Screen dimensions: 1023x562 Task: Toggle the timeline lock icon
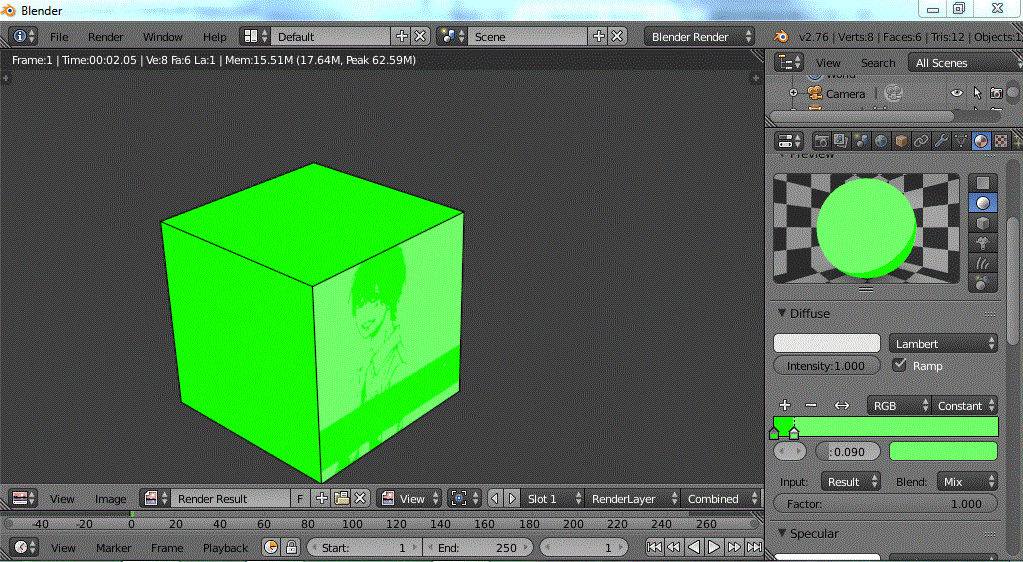coord(291,547)
